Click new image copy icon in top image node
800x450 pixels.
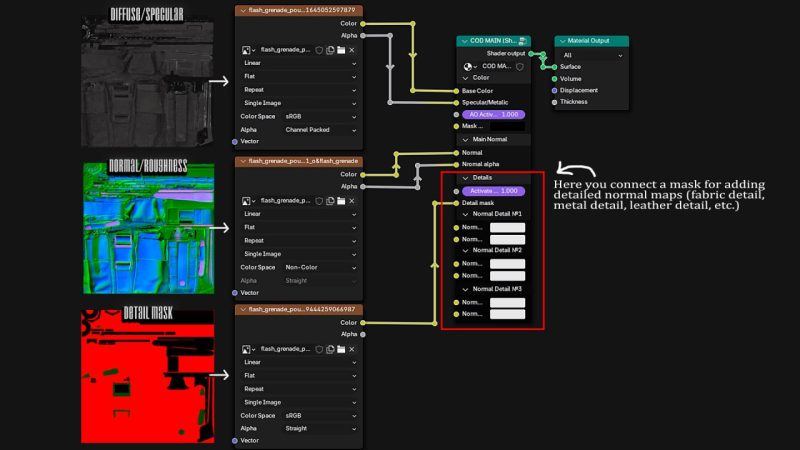[x=330, y=49]
